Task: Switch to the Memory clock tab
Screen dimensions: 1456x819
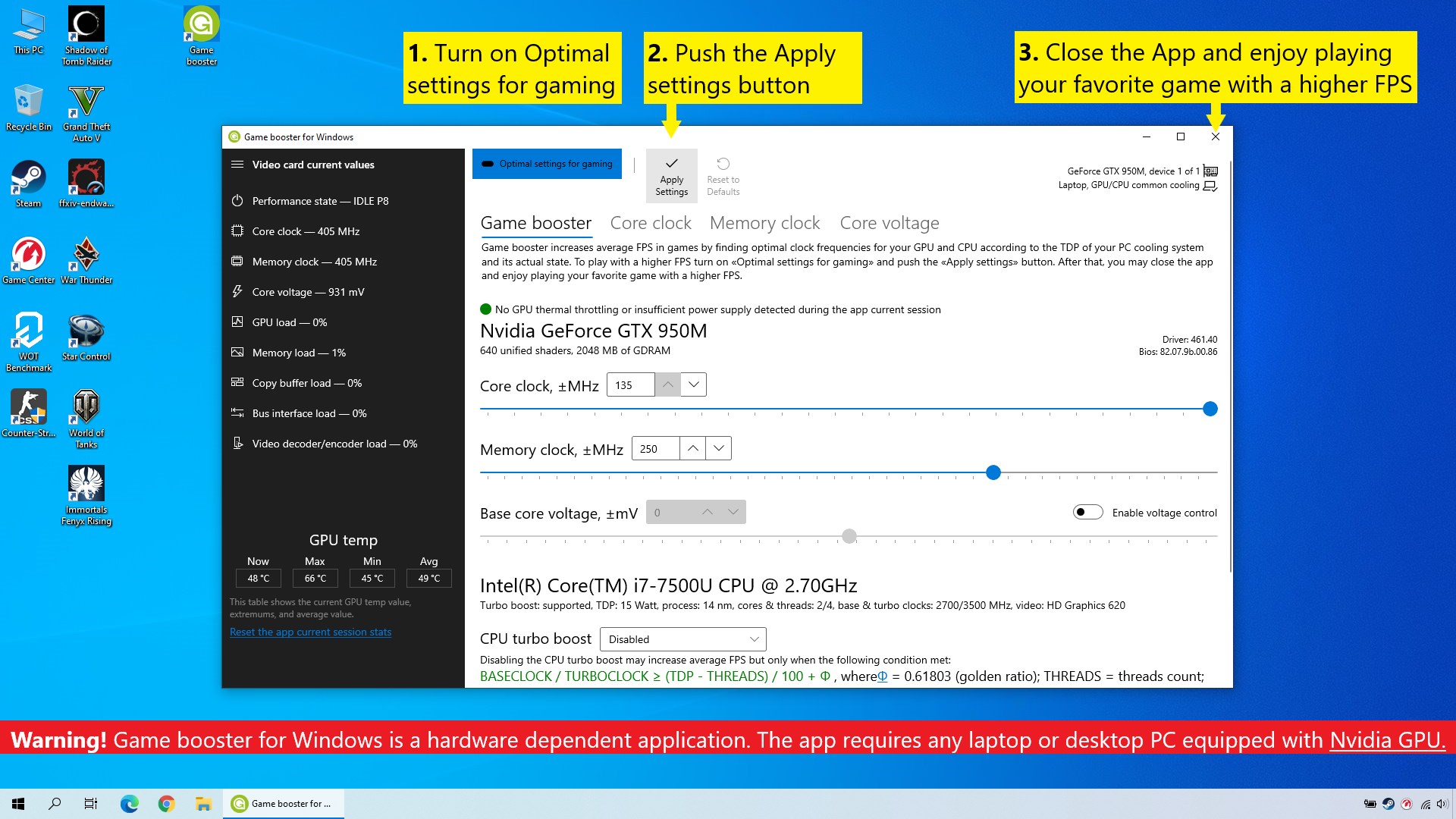Action: click(x=764, y=223)
